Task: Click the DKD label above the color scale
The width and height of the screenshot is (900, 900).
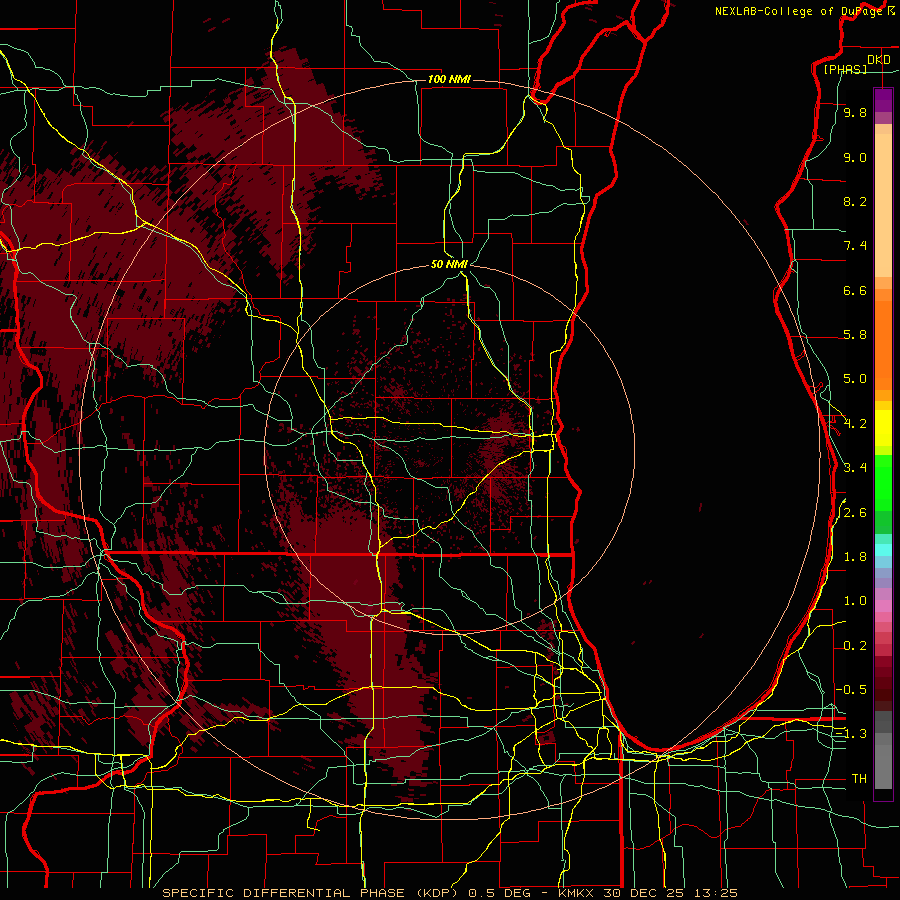Action: coord(879,59)
